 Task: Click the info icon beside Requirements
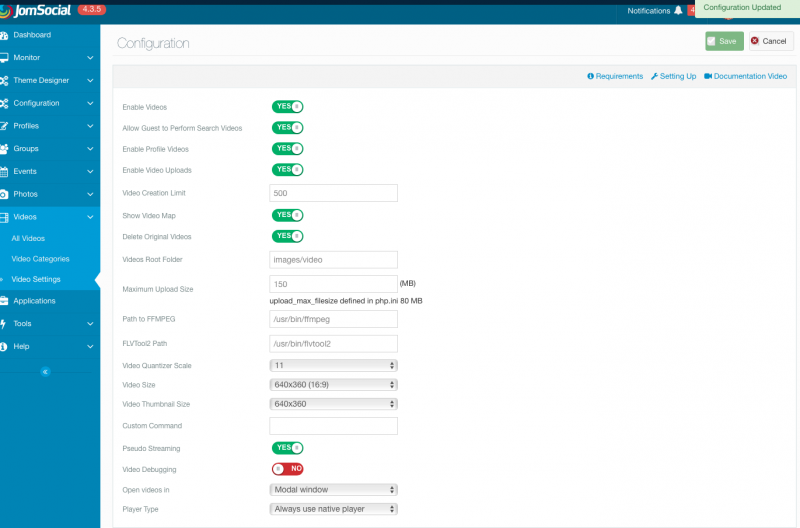590,76
